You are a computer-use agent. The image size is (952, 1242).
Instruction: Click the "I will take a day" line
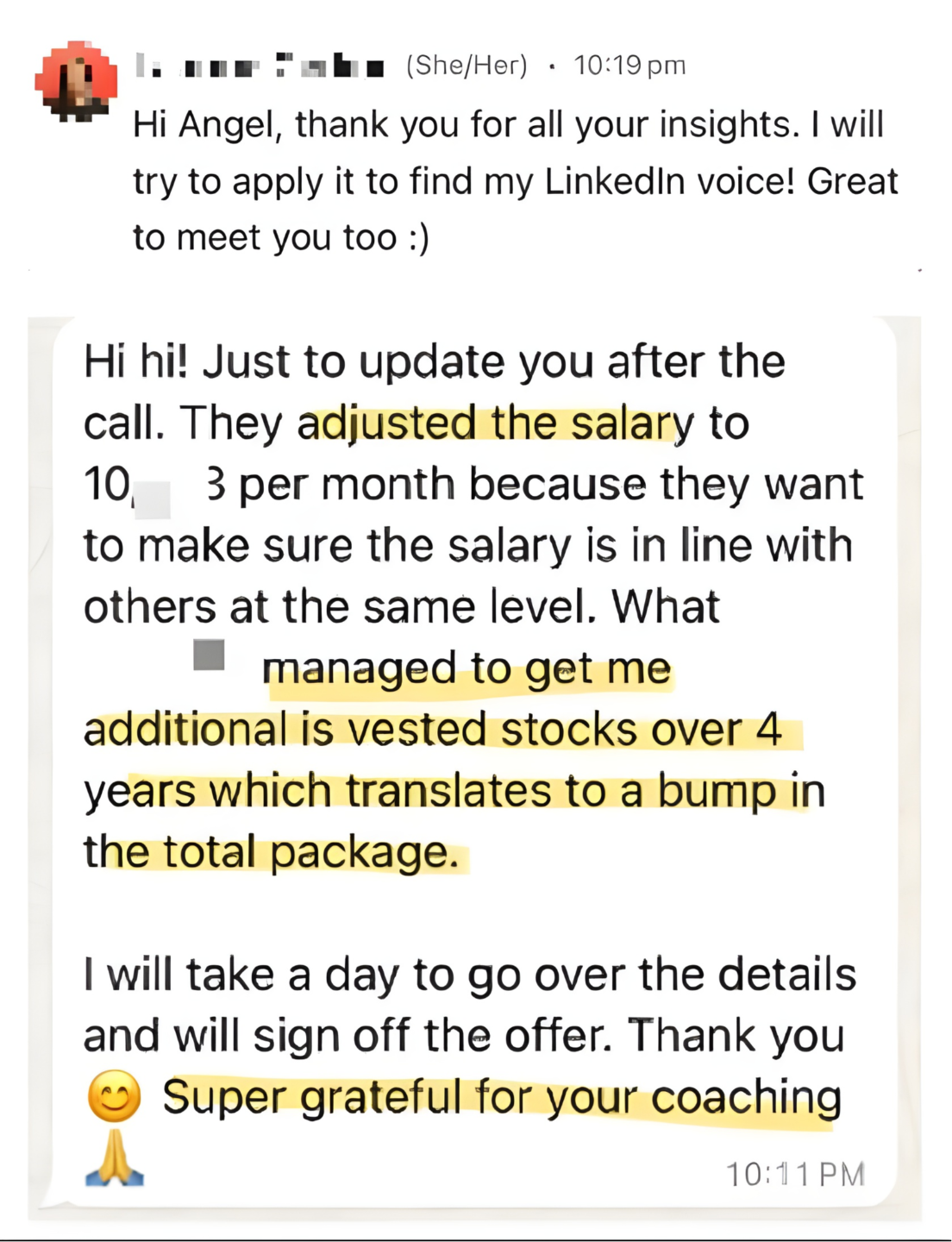[x=469, y=975]
